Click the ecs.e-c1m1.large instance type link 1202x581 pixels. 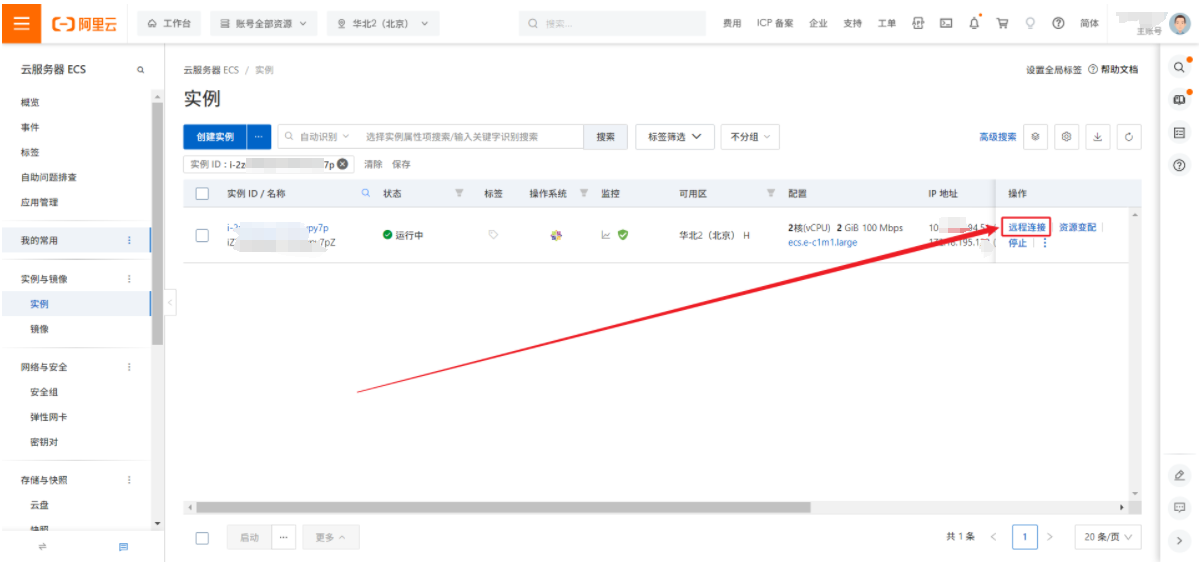(822, 243)
